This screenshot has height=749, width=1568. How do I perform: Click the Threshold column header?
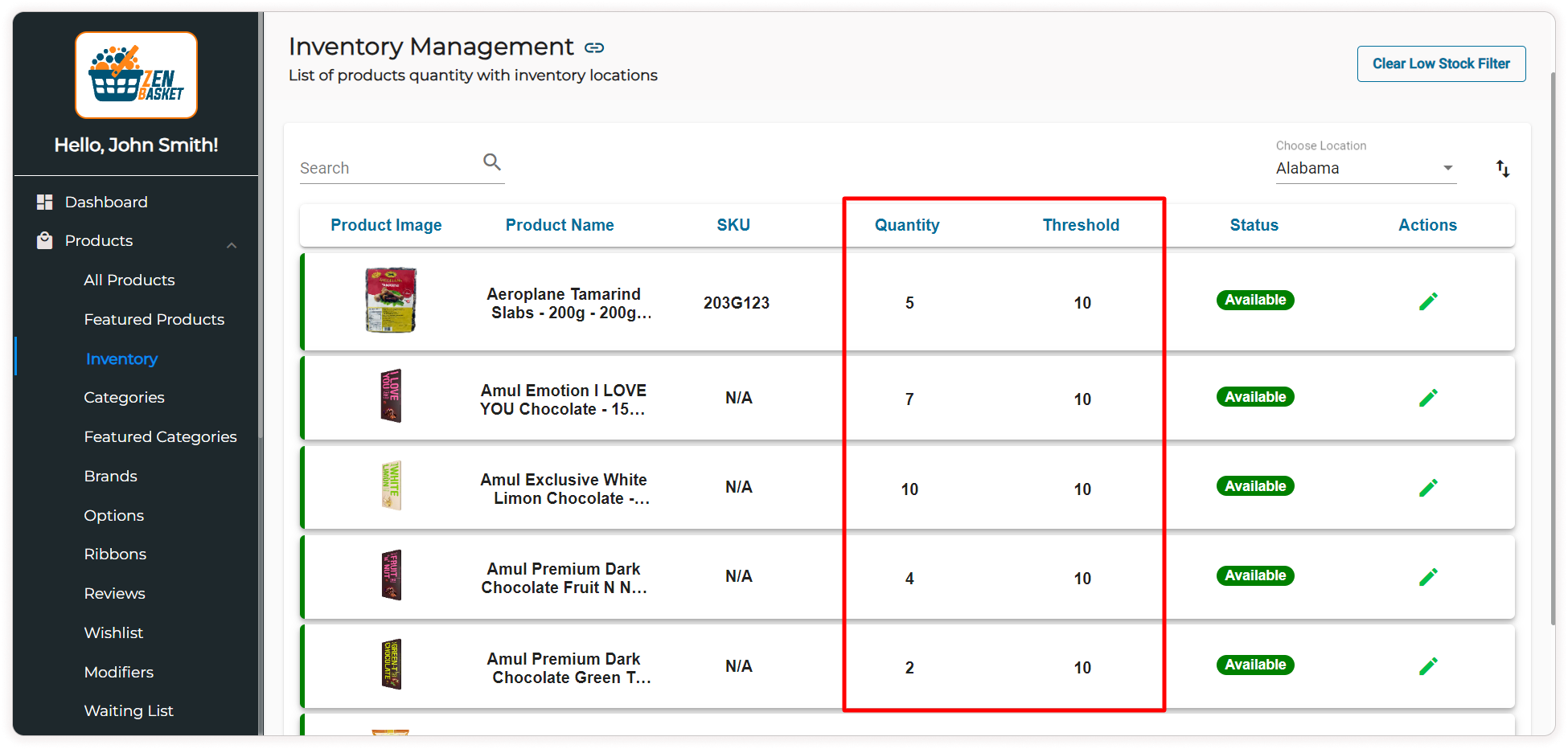click(1081, 225)
